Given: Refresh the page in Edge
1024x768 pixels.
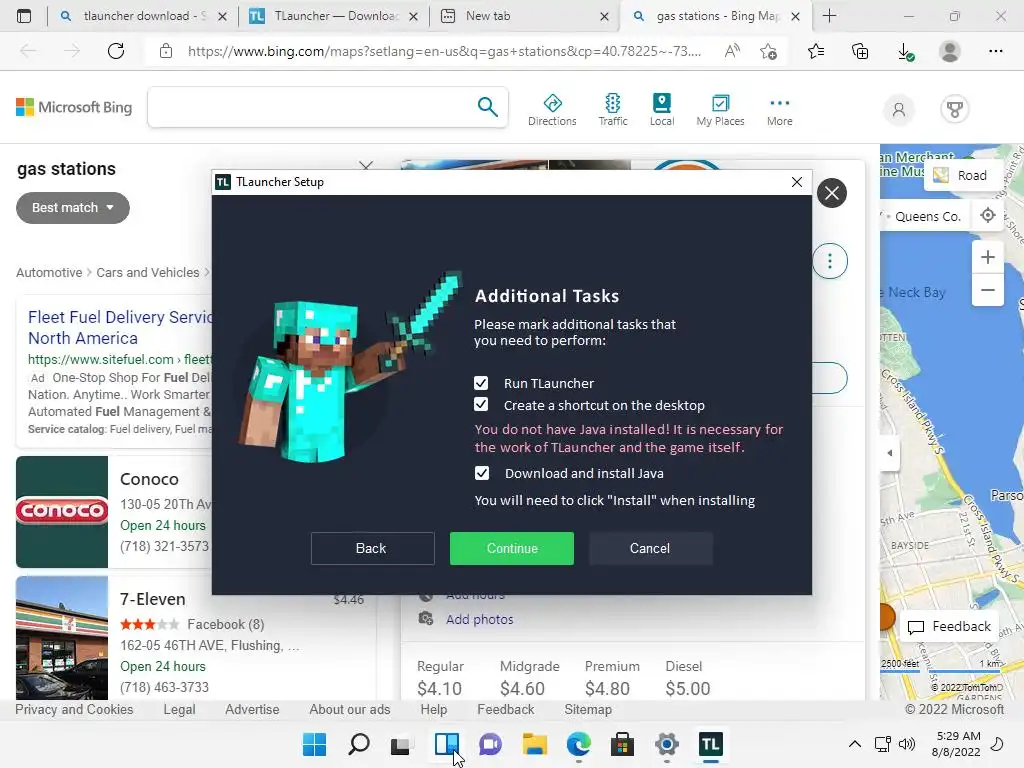Looking at the screenshot, I should point(116,51).
